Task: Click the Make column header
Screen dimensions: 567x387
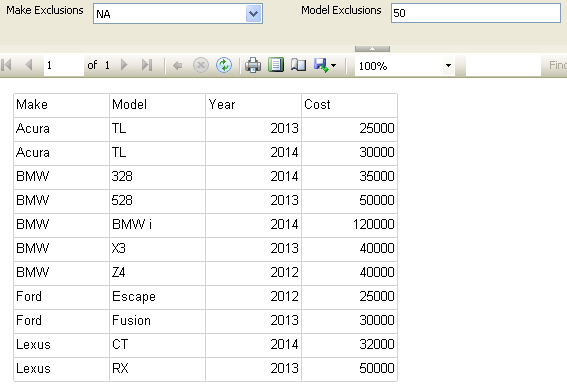Action: coord(61,105)
